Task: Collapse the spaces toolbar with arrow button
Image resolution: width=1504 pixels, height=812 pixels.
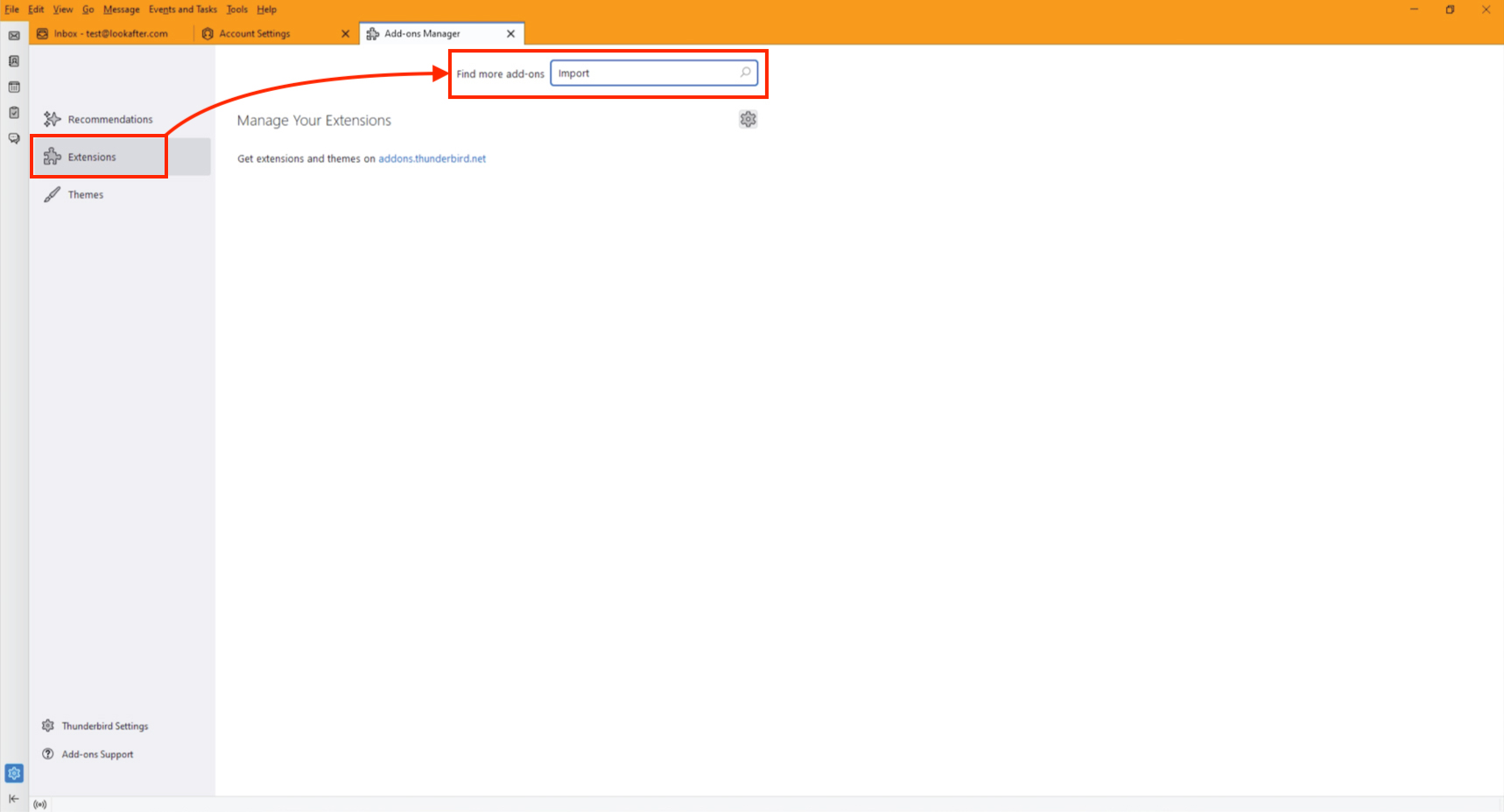Action: pyautogui.click(x=14, y=798)
